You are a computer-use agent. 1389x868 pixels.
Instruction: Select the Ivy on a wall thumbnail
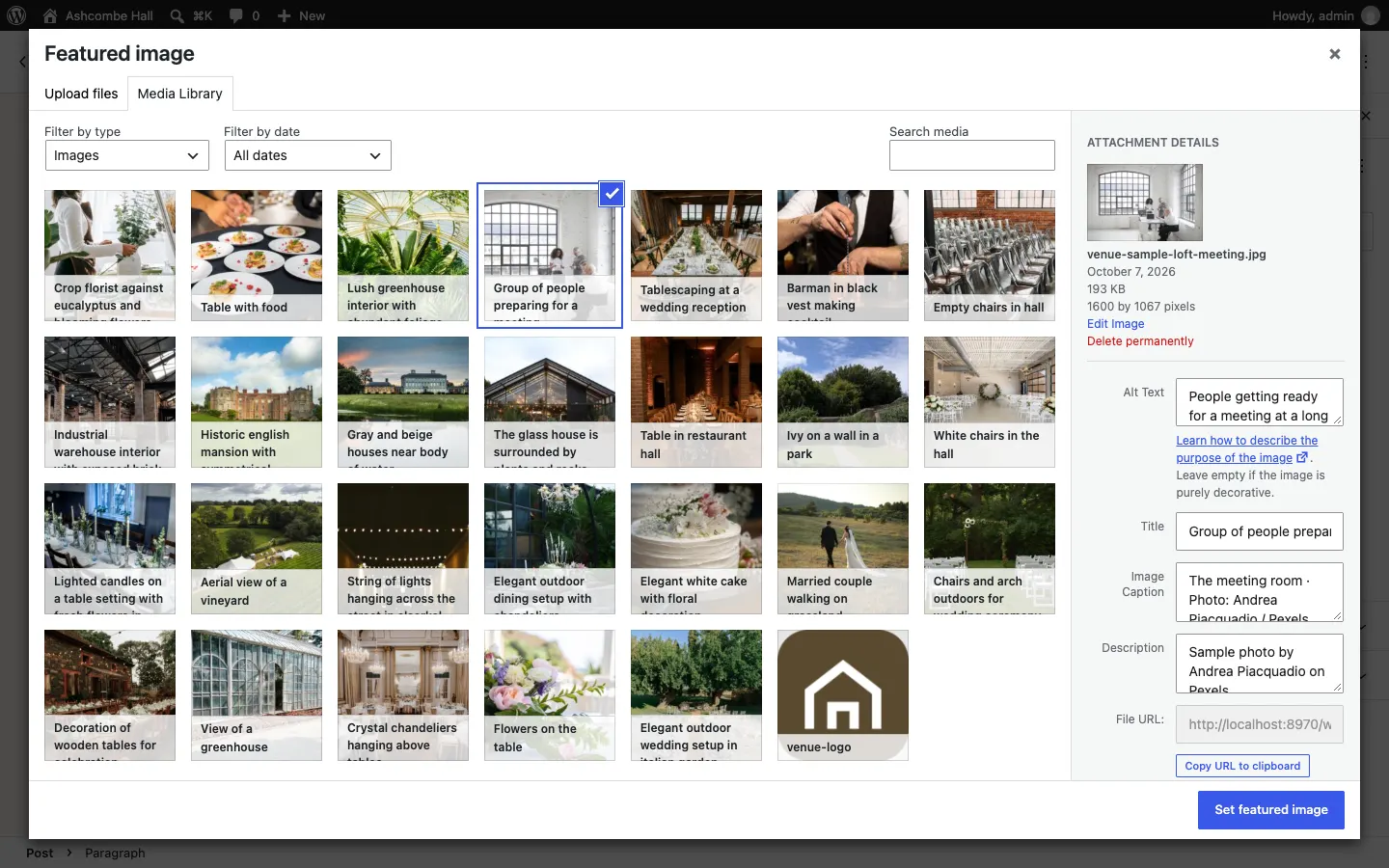click(843, 402)
